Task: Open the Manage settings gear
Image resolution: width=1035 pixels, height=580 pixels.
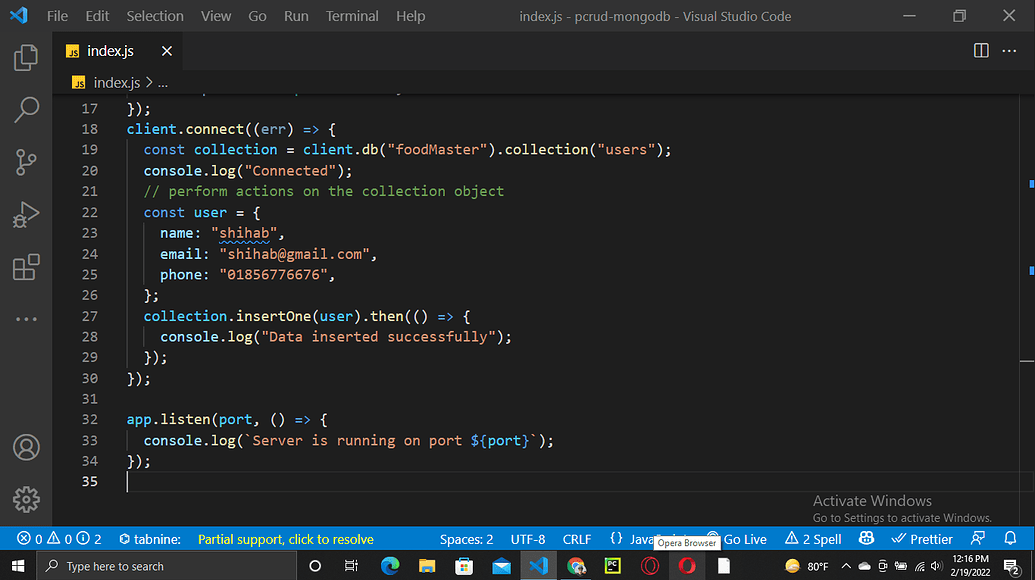Action: (x=24, y=500)
